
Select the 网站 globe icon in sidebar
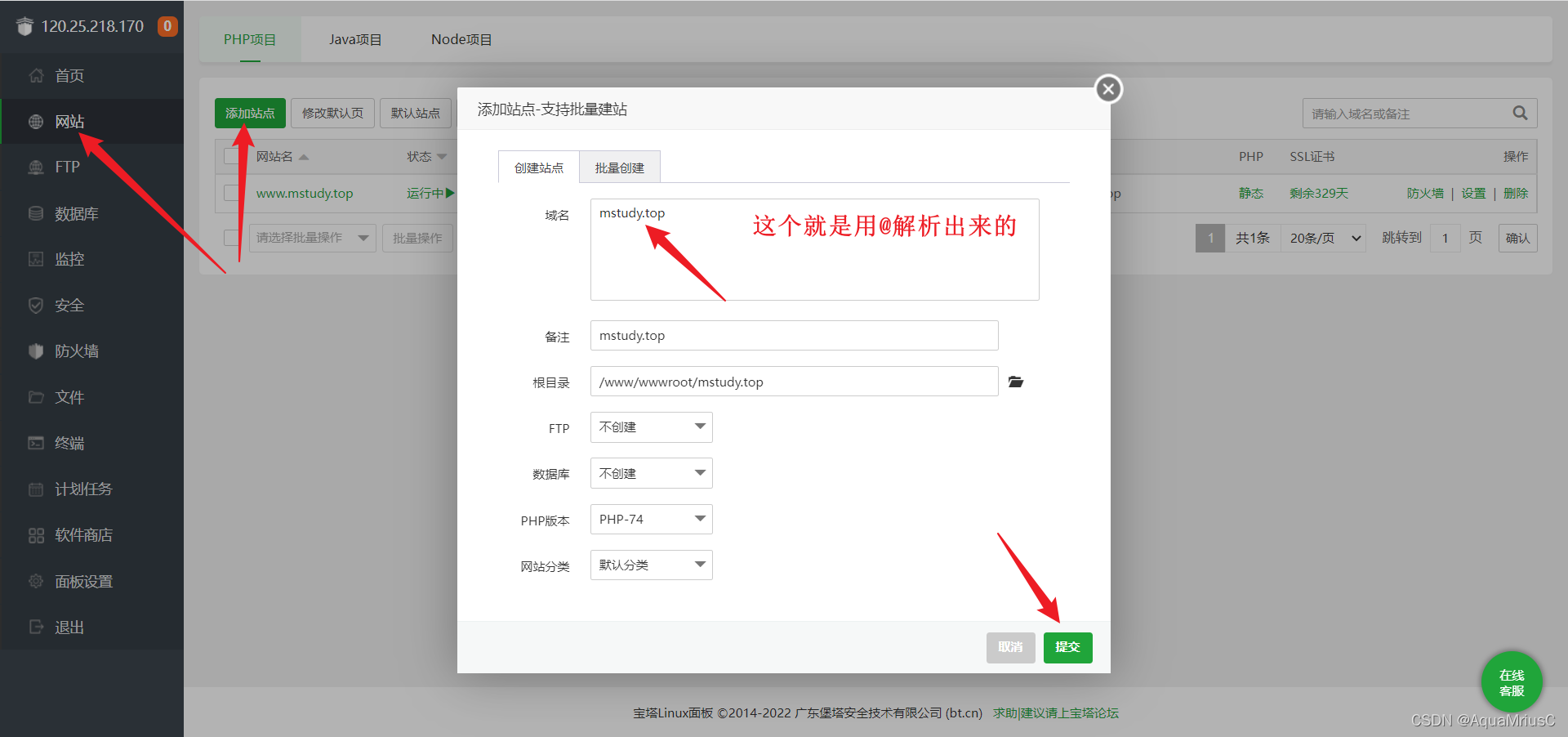(x=36, y=122)
